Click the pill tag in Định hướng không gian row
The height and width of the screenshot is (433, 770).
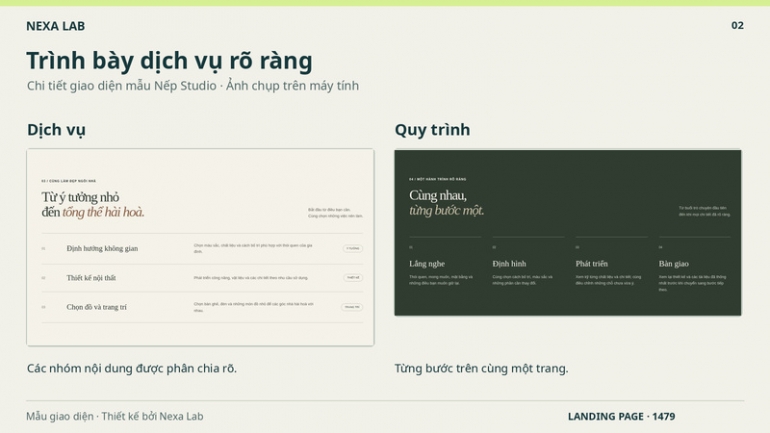[x=353, y=248]
